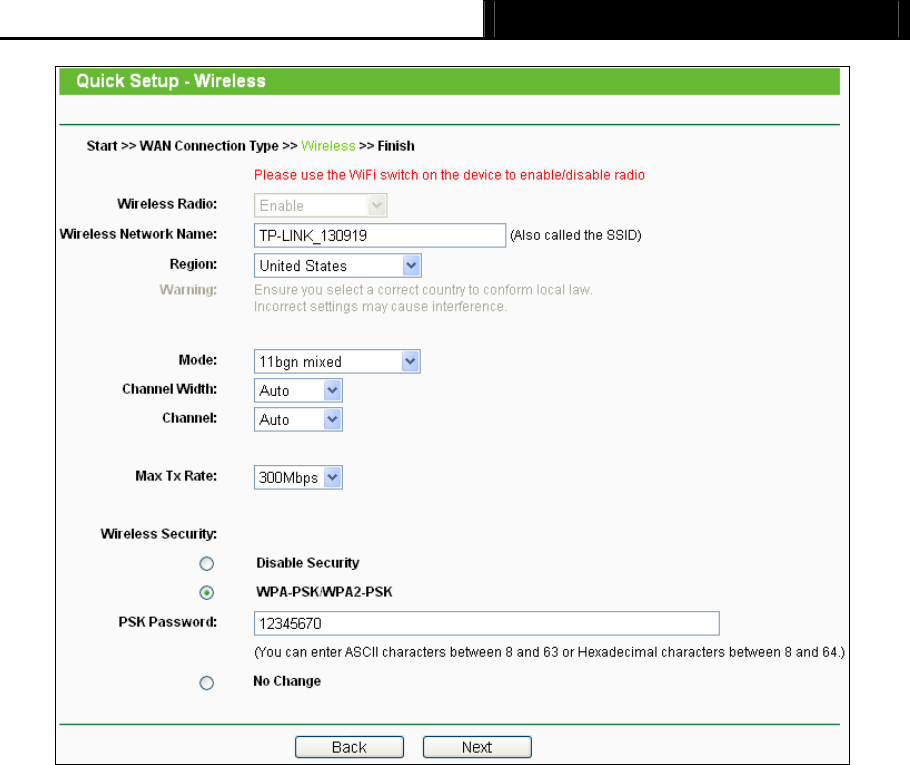The width and height of the screenshot is (910, 765).
Task: Click the red WiFi switch notice text
Action: [x=449, y=175]
